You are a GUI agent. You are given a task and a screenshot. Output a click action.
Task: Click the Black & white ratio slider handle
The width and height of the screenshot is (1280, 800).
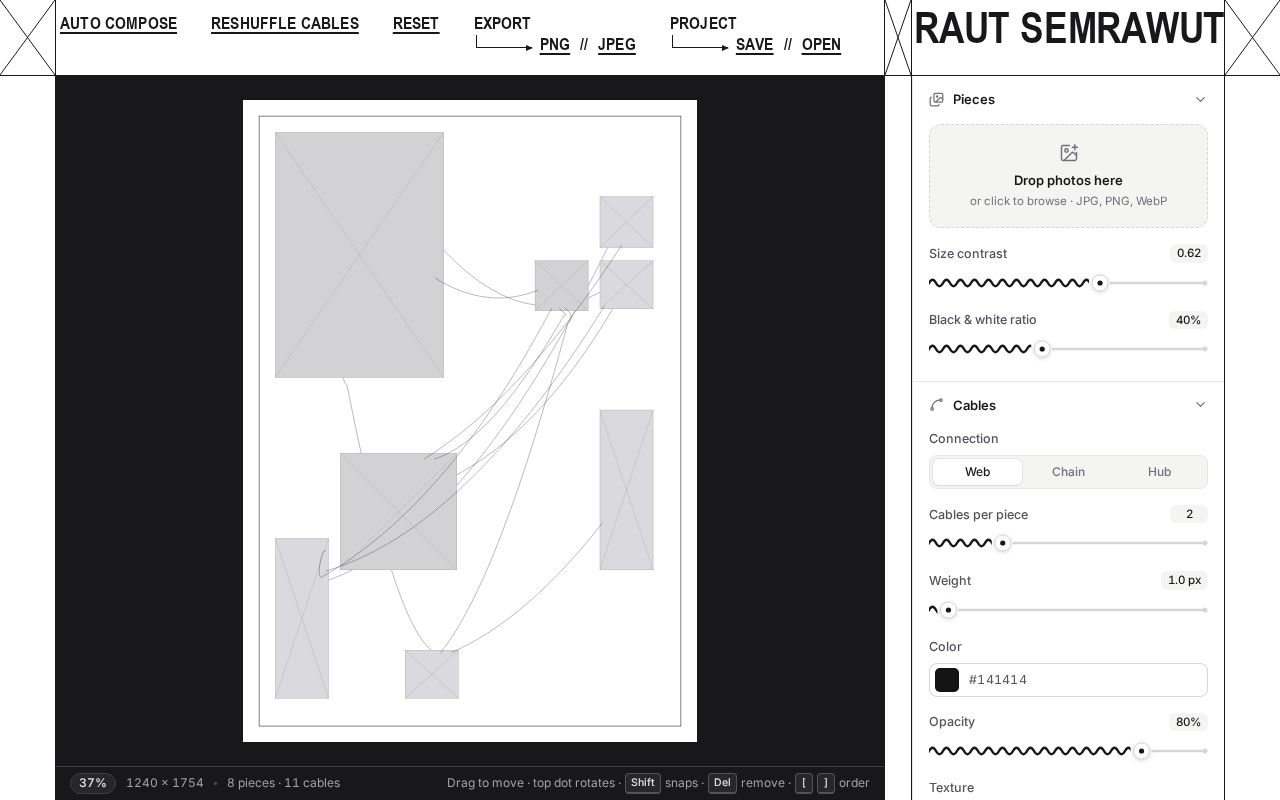(1042, 349)
